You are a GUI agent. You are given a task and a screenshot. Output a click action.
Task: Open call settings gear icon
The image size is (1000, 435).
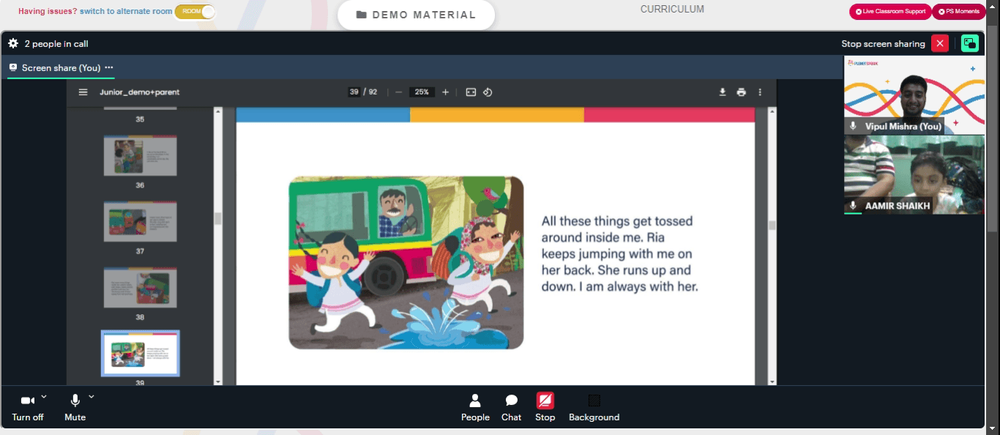[x=13, y=43]
